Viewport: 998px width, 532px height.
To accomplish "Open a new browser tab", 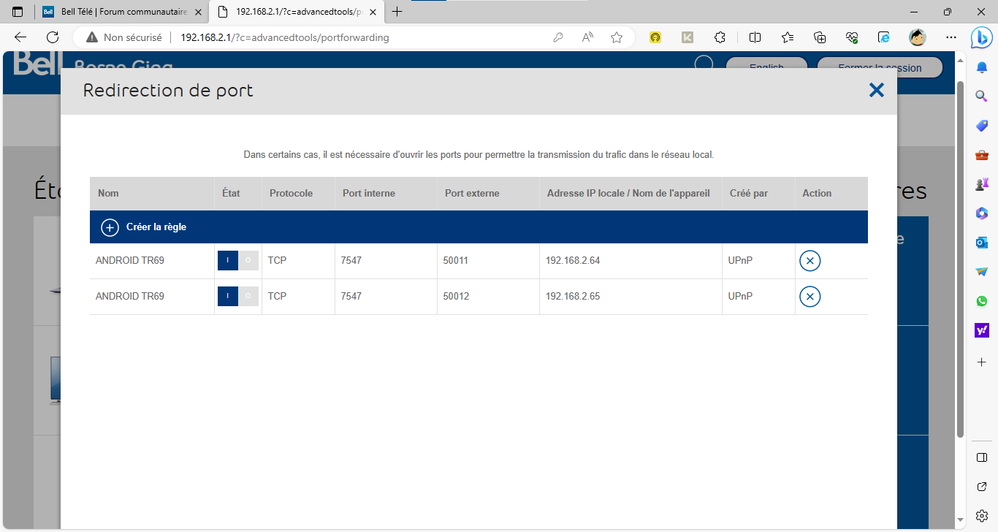I will 397,12.
